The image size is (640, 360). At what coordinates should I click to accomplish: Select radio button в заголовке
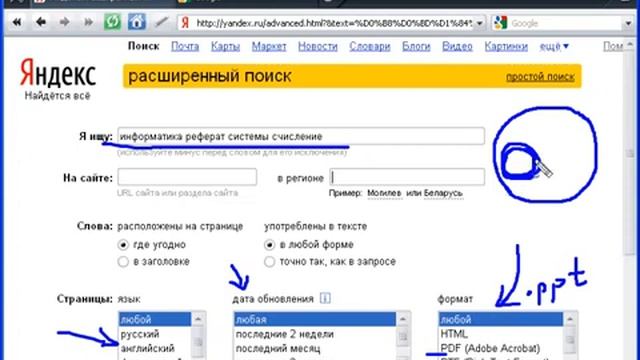[123, 262]
